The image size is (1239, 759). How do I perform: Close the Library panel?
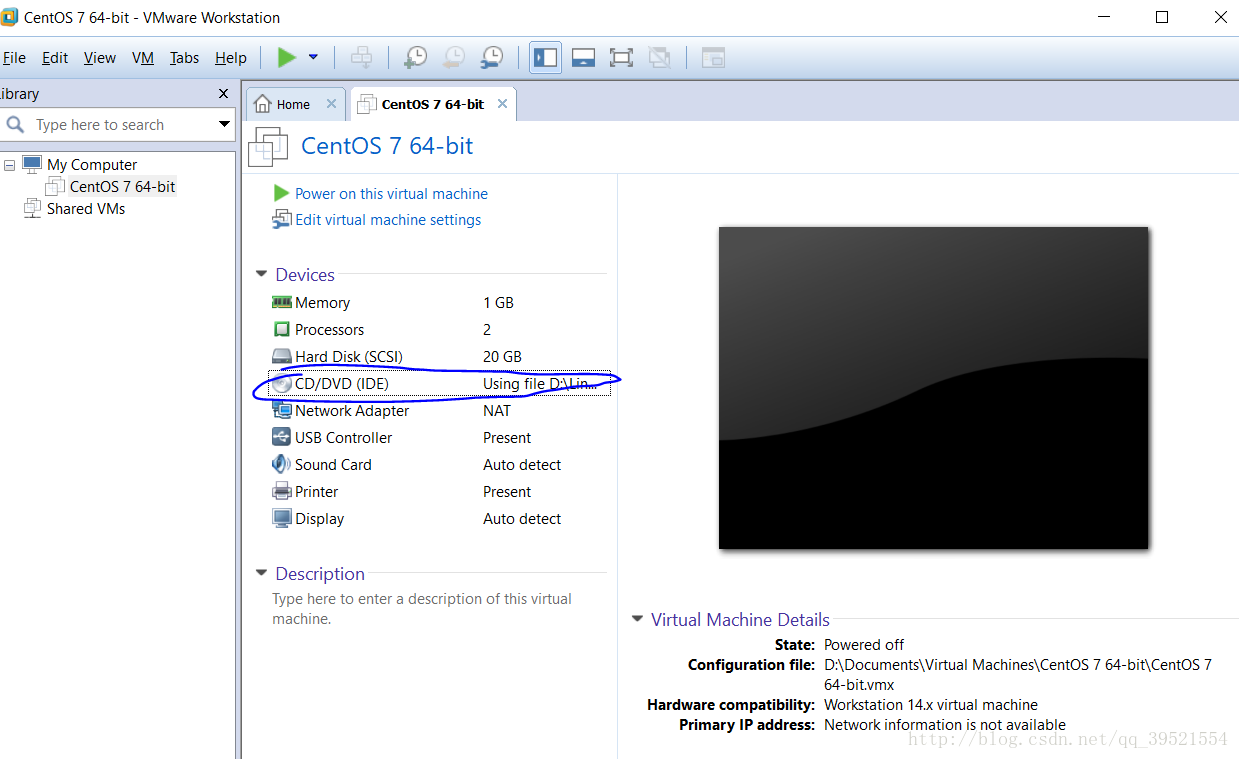pos(224,93)
